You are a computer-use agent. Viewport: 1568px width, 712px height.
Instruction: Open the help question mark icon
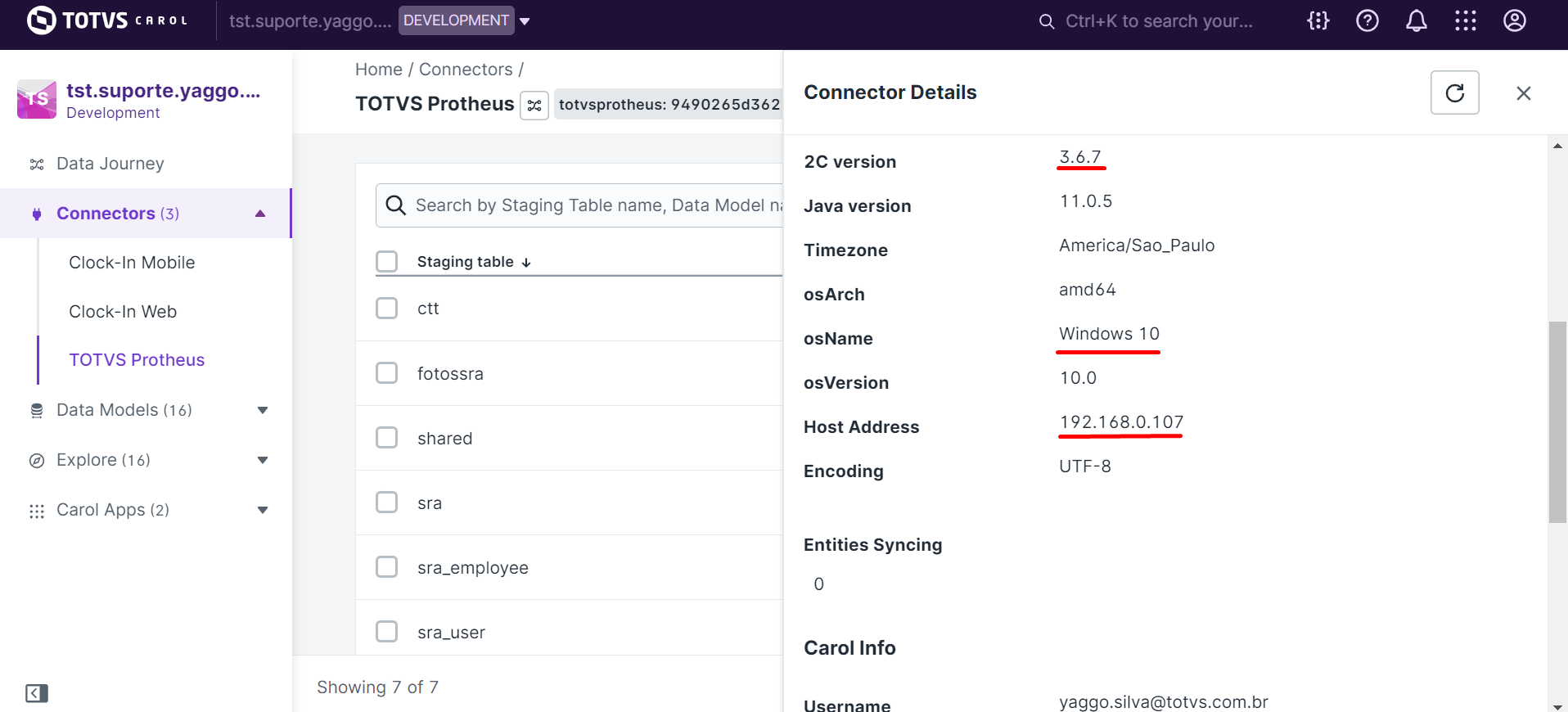click(x=1367, y=21)
